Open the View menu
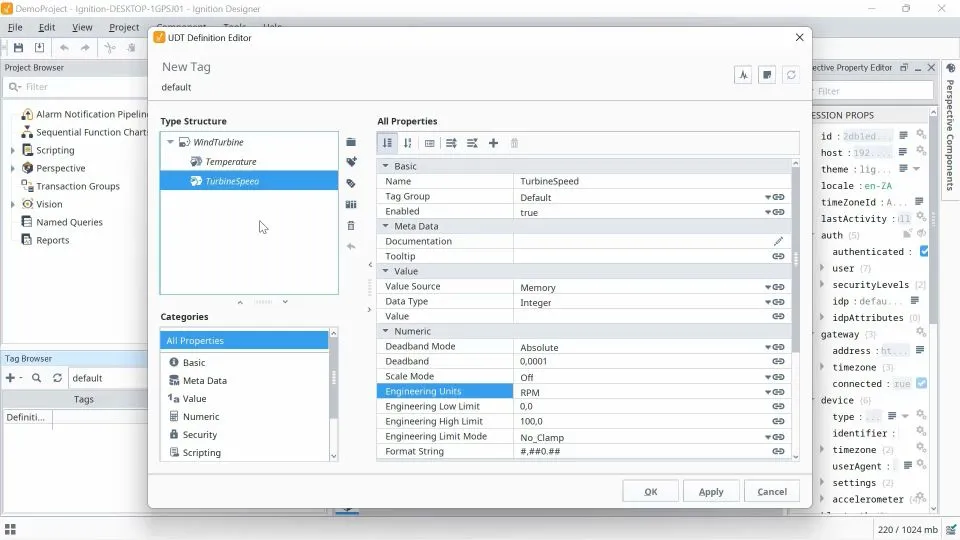The width and height of the screenshot is (960, 540). coord(82,27)
